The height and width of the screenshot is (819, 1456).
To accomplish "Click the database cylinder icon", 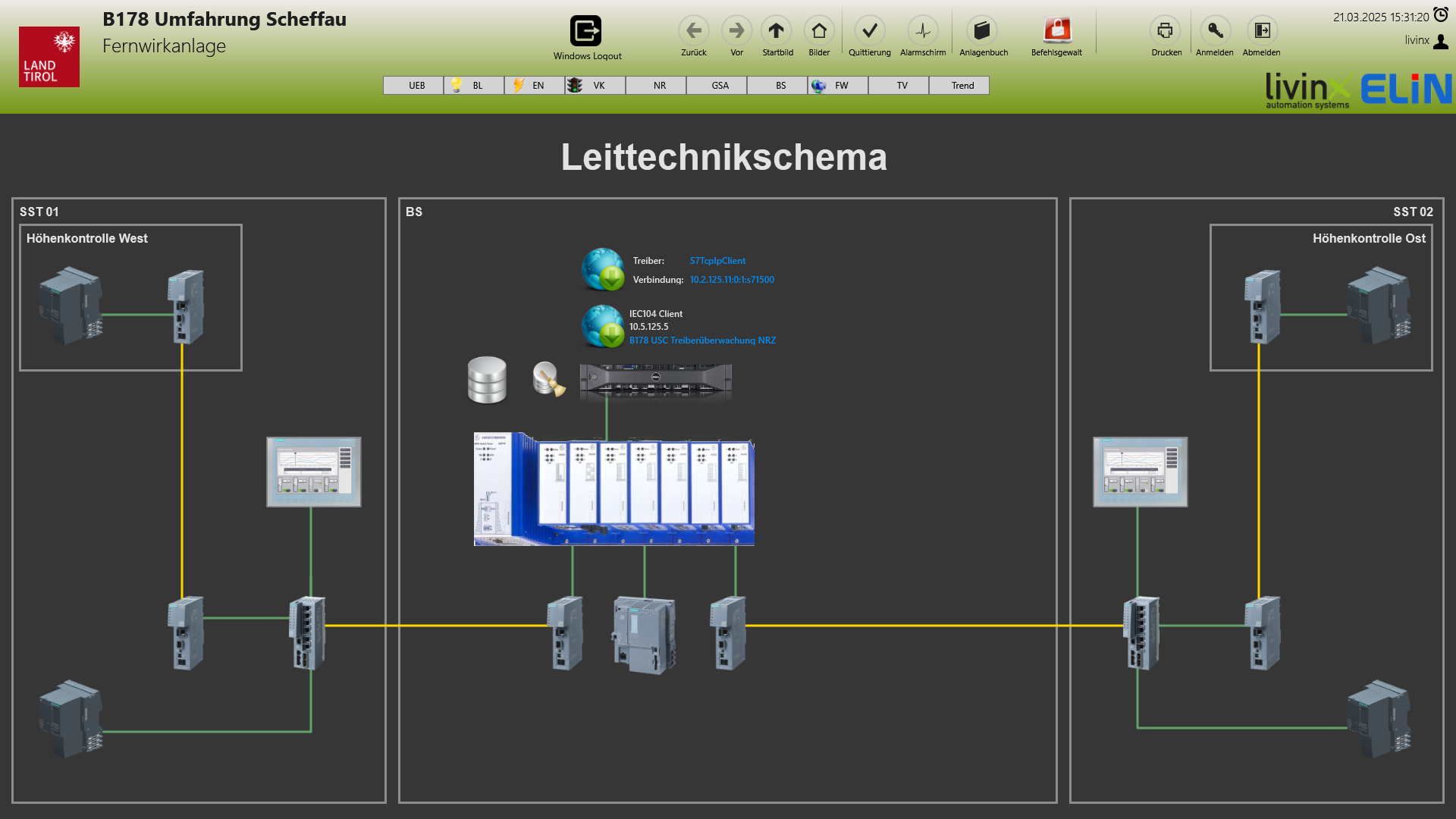I will 487,380.
